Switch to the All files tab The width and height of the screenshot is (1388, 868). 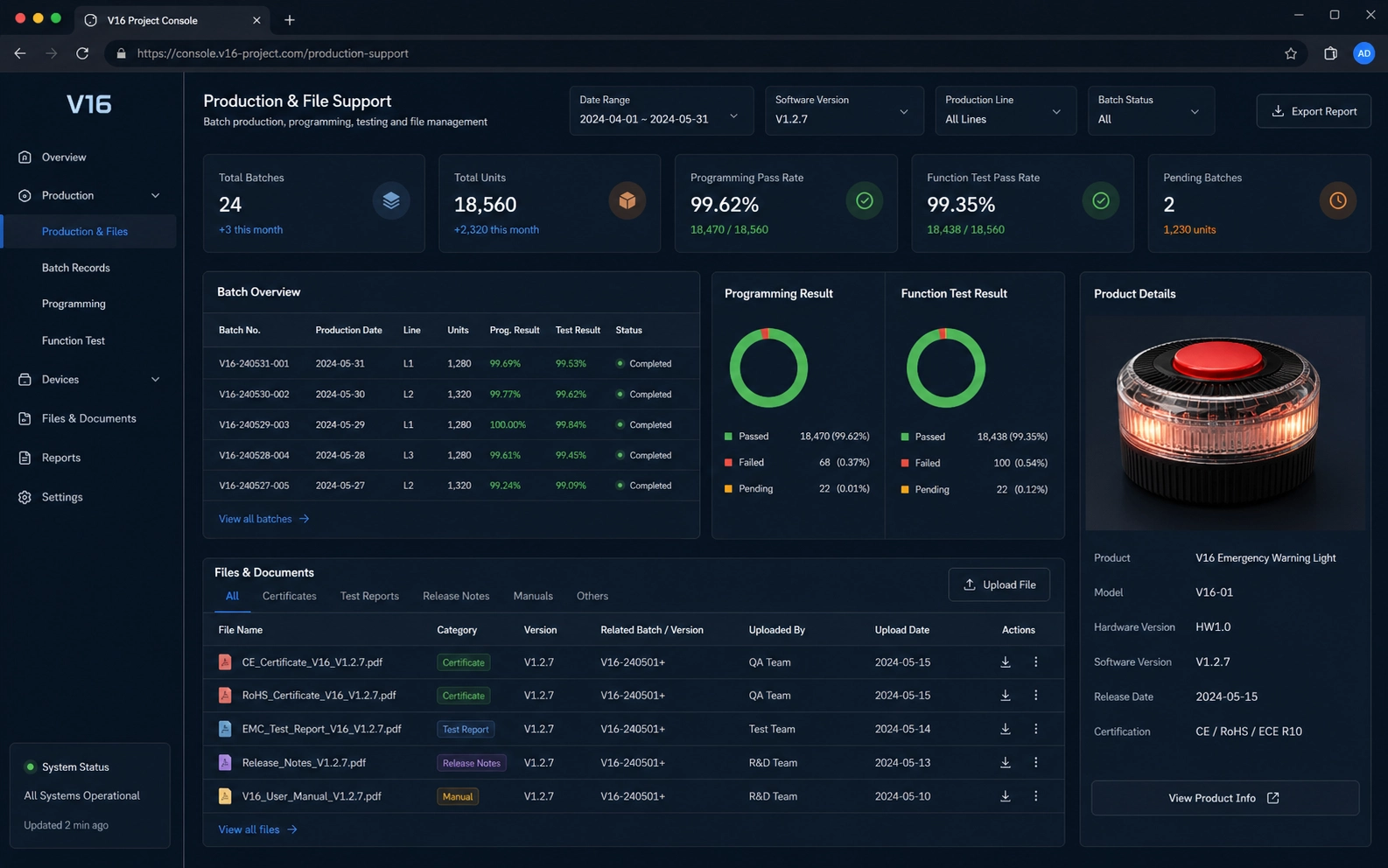(232, 596)
